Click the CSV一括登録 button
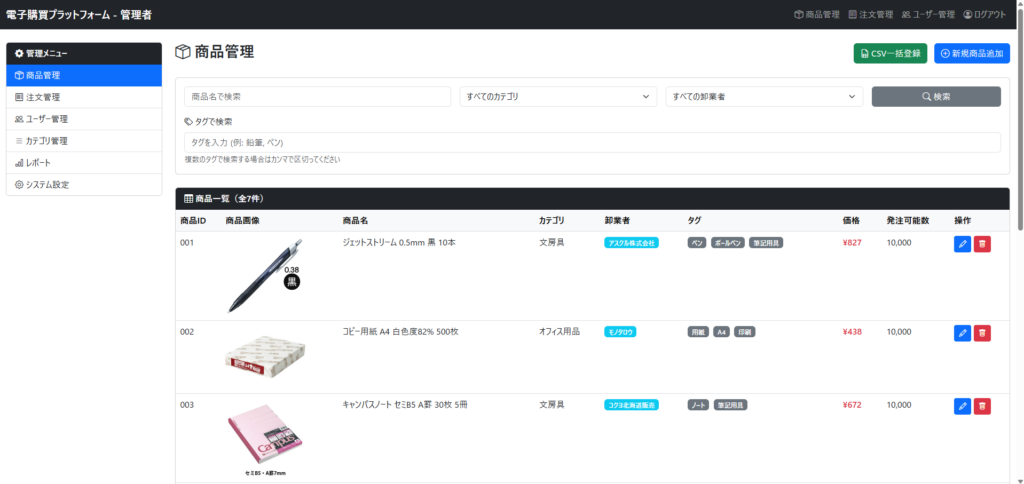This screenshot has height=484, width=1024. (x=890, y=53)
